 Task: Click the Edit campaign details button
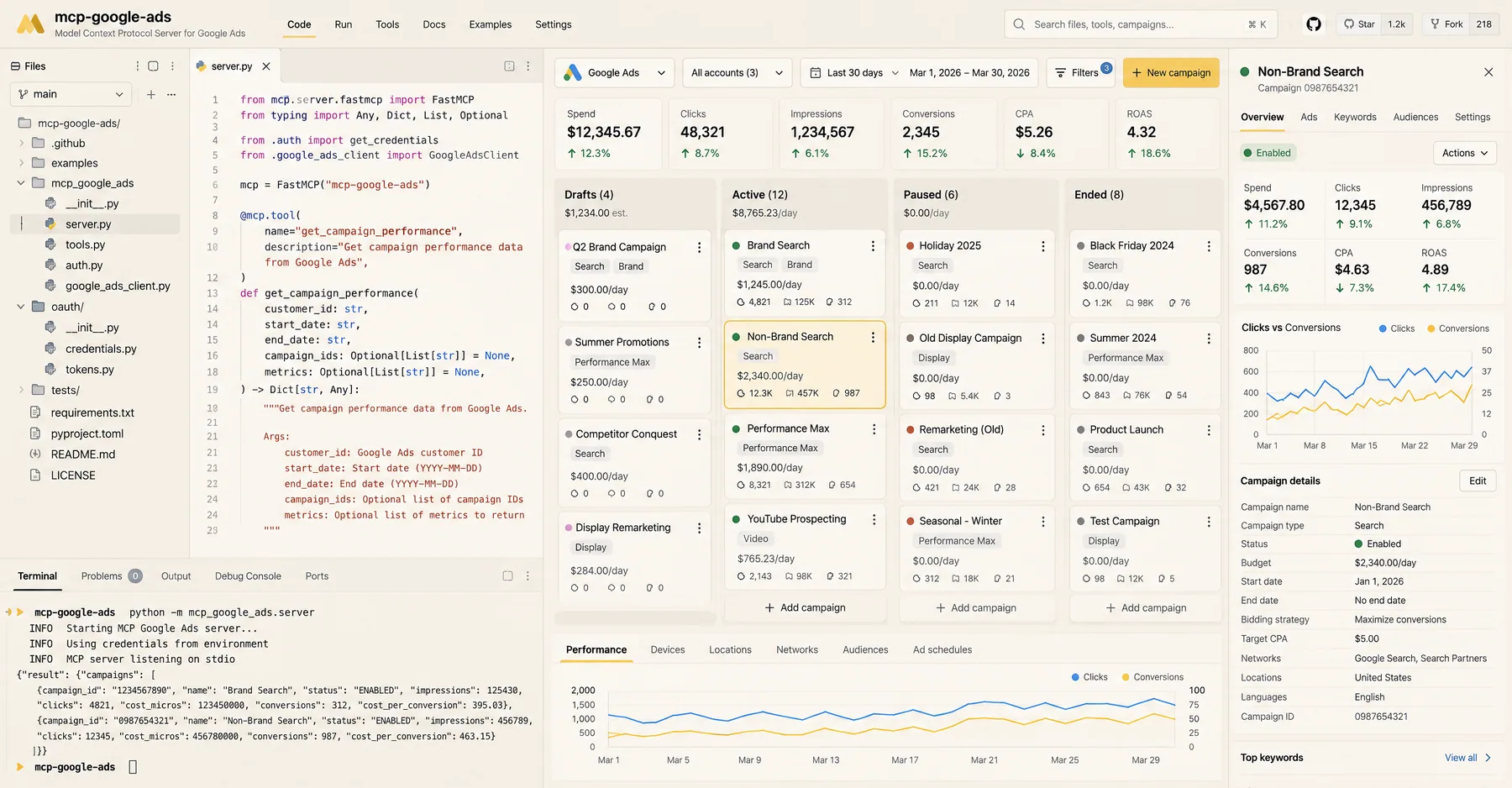(1478, 481)
